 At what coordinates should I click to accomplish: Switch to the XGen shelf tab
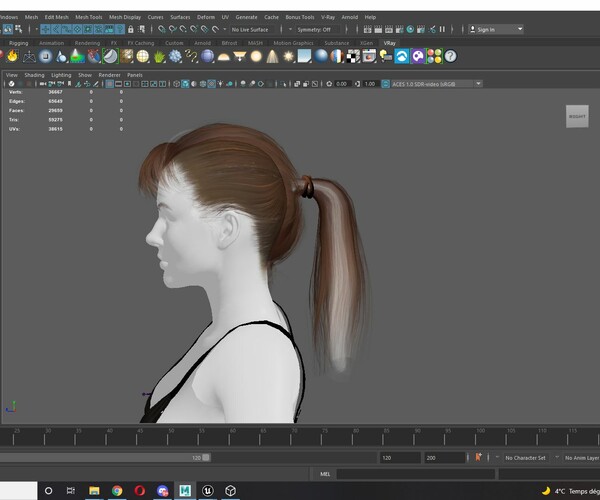[x=366, y=43]
